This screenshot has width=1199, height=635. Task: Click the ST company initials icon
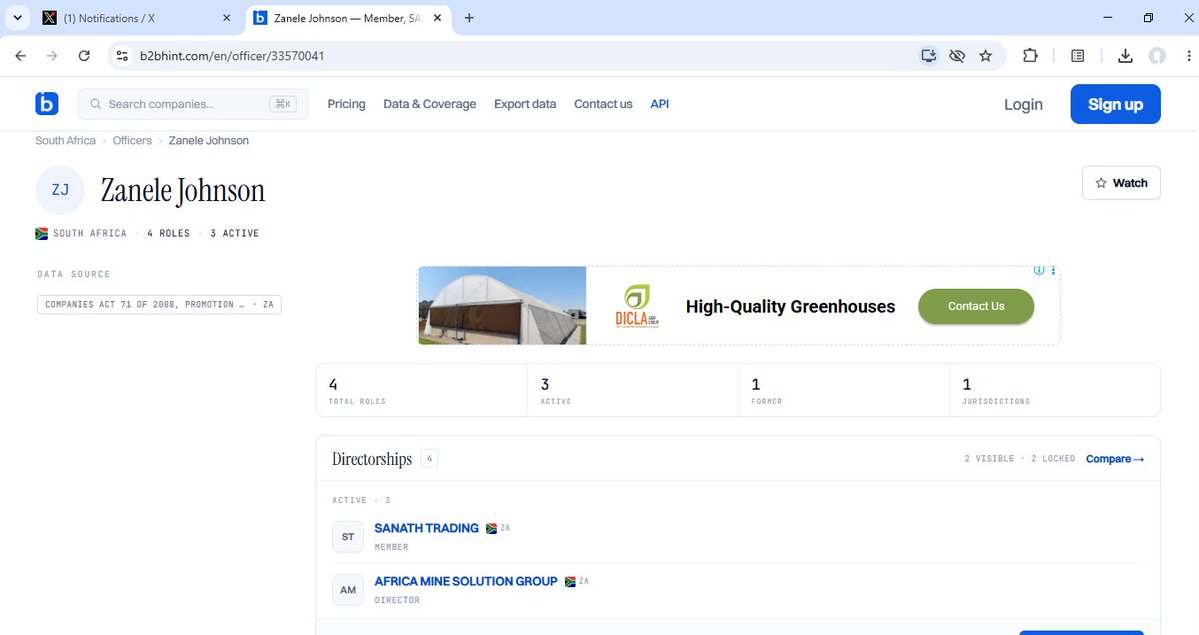coord(348,536)
